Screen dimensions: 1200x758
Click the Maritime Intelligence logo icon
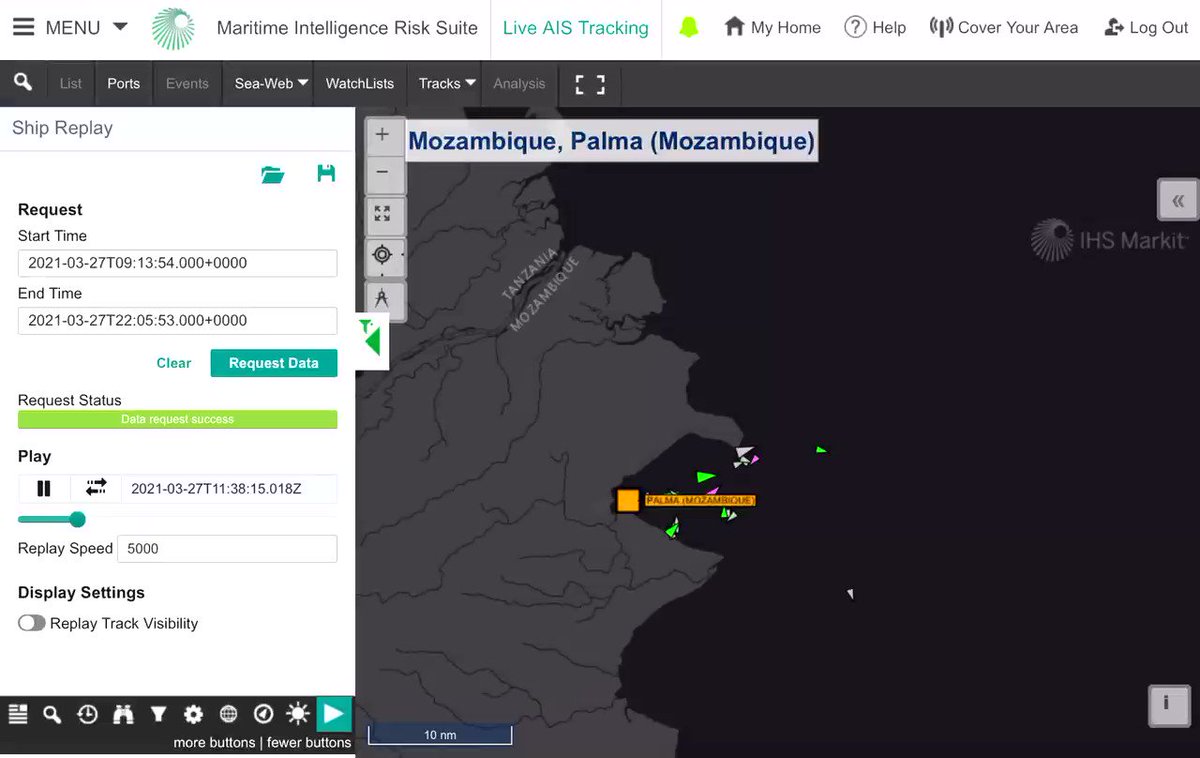pos(173,28)
